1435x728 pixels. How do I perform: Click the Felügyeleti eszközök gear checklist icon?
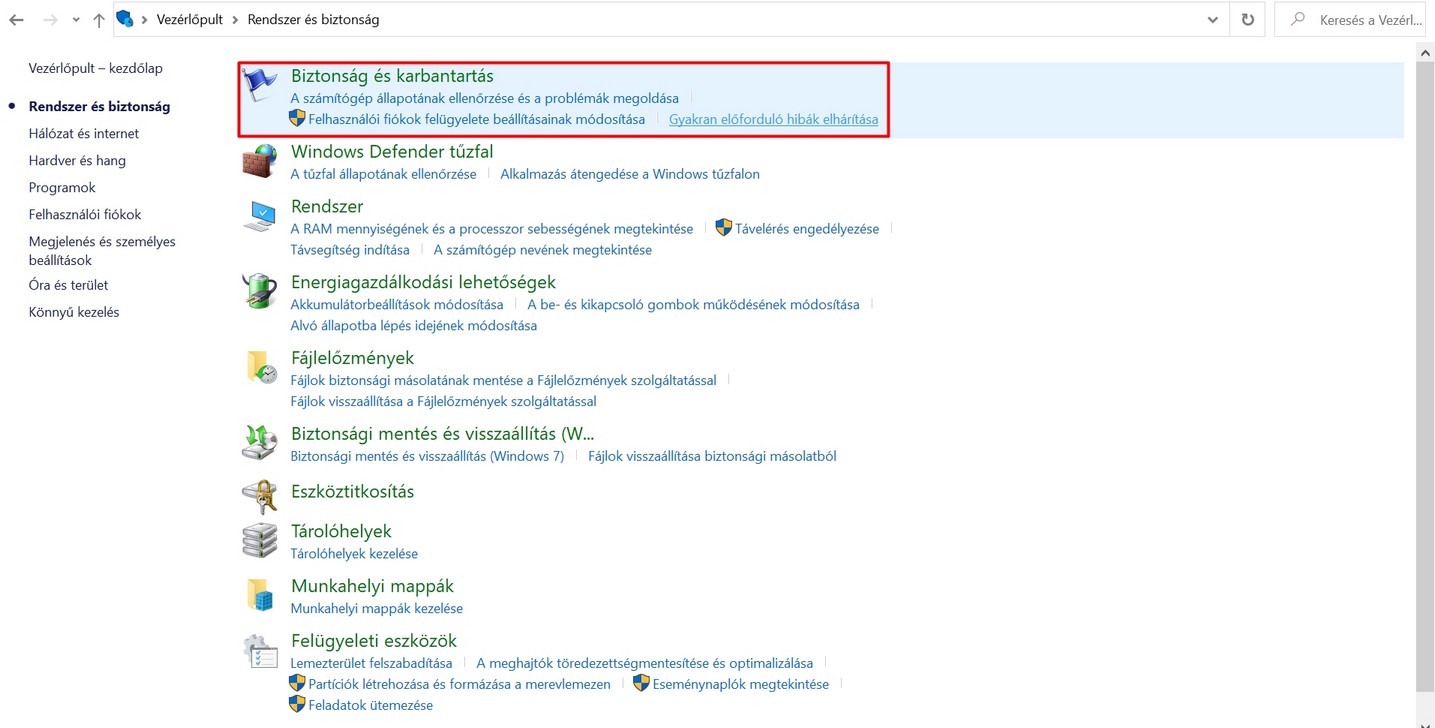coord(260,651)
